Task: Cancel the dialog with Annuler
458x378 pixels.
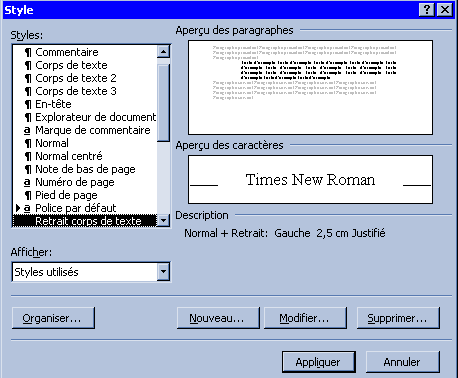Action: (x=403, y=362)
